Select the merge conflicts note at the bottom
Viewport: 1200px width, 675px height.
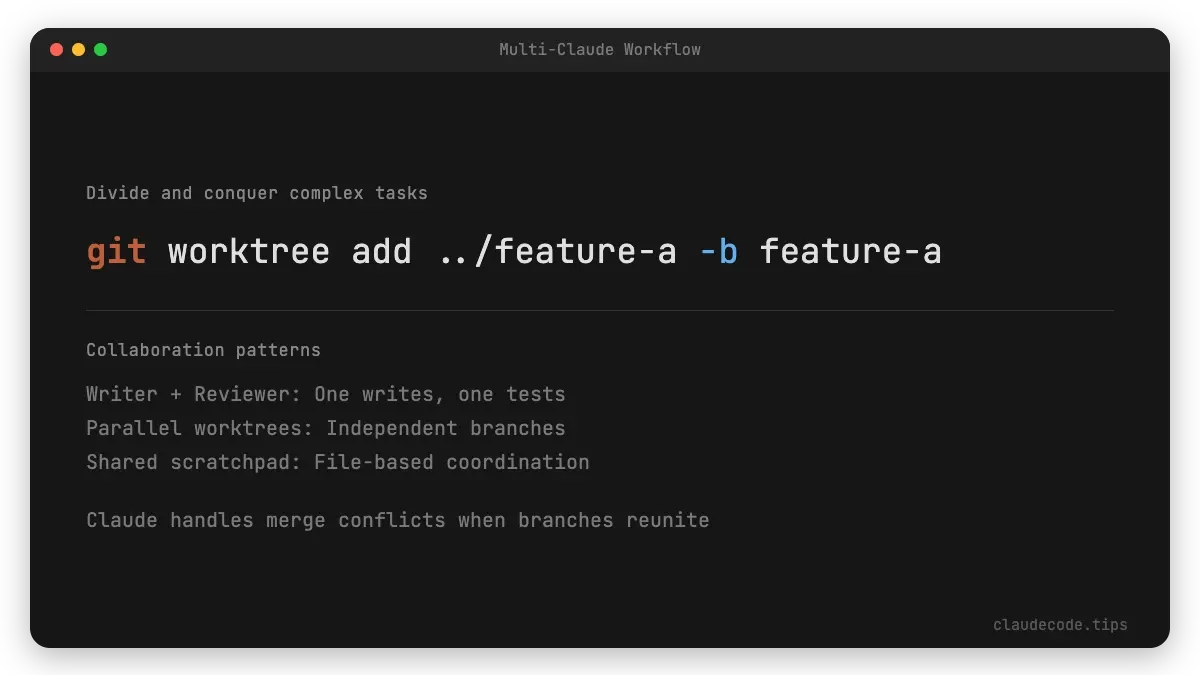point(397,520)
